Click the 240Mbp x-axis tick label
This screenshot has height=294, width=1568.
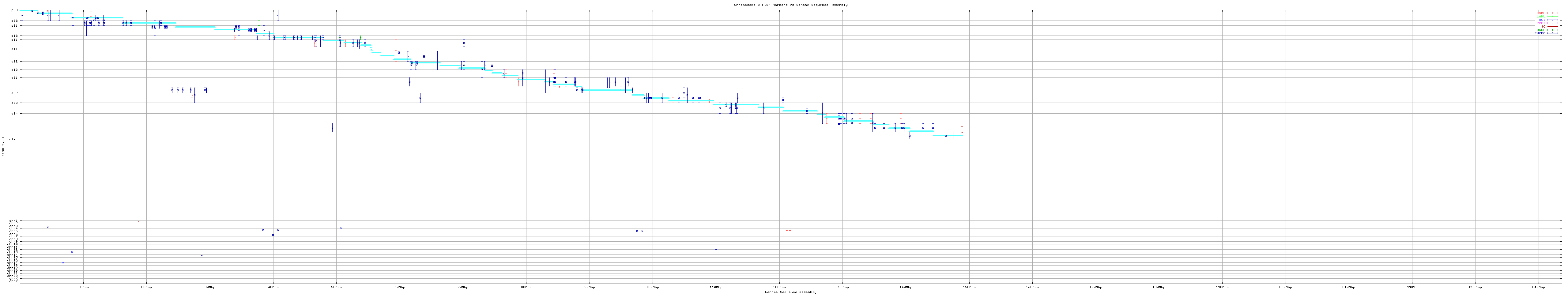[x=1538, y=287]
